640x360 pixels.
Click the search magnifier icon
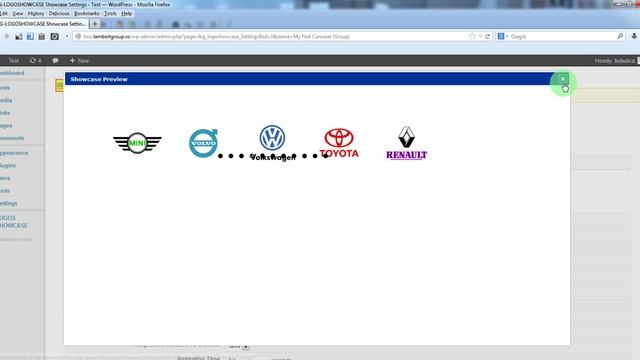point(620,36)
